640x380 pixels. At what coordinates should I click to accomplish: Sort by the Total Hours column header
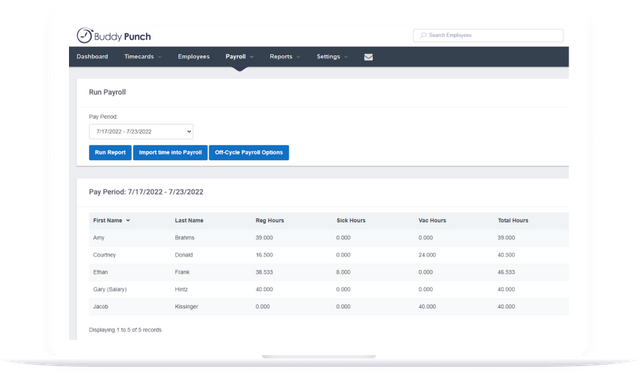tap(513, 220)
